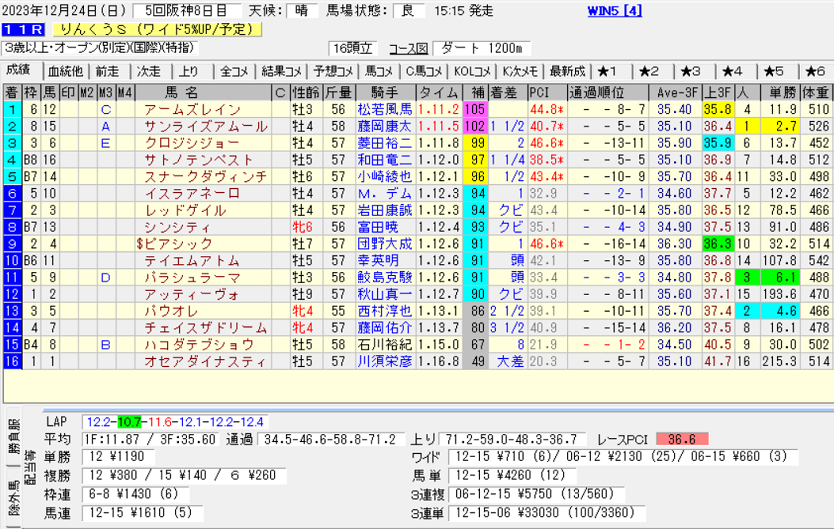Click the コース図 course map link
834x529 pixels.
click(x=407, y=48)
